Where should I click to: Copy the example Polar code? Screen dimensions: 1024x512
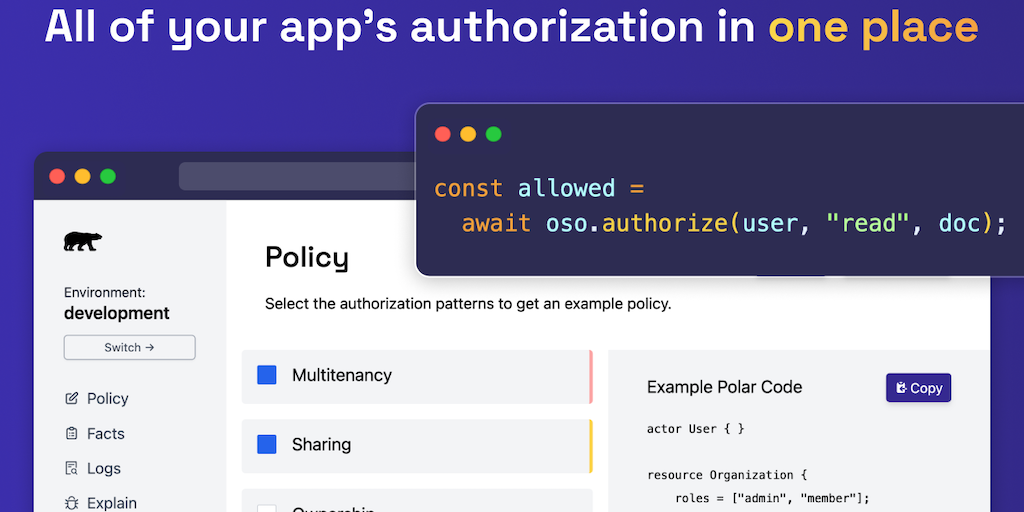tap(918, 388)
